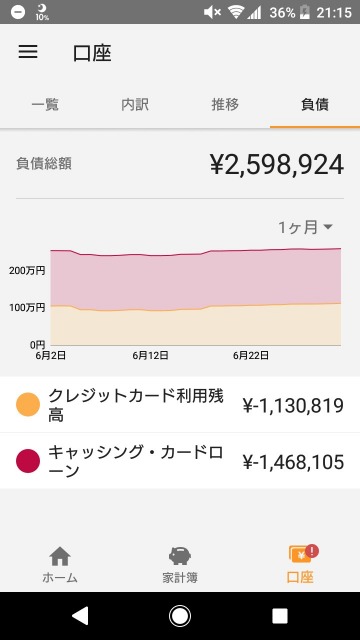Image resolution: width=360 pixels, height=640 pixels.
Task: Open キャッシング・カードローン row
Action: click(x=180, y=461)
